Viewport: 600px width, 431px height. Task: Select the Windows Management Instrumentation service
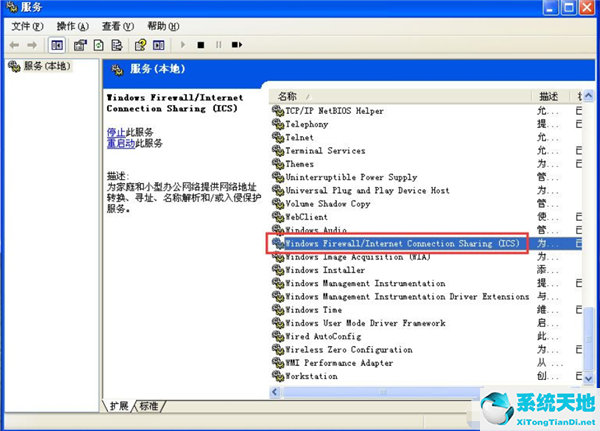pyautogui.click(x=365, y=283)
